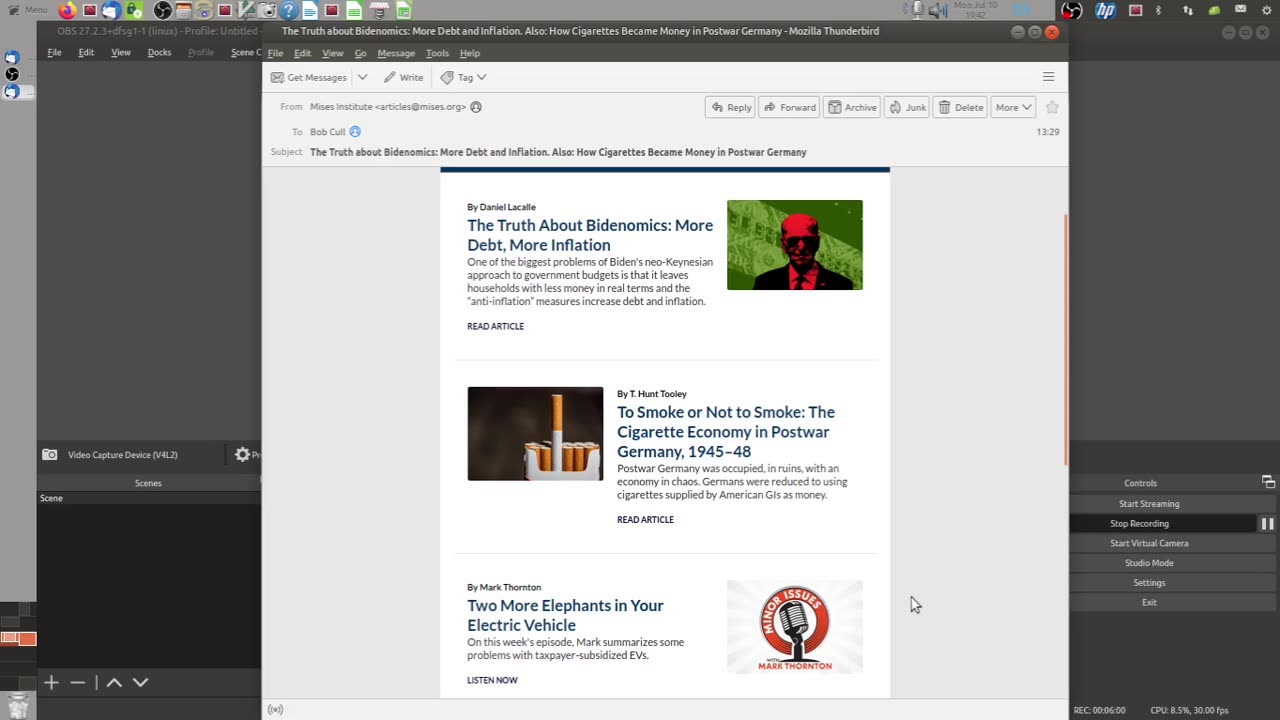Screen dimensions: 1280x720
Task: Click READ ARTICLE under Postwar Germany summary
Action: coord(645,519)
